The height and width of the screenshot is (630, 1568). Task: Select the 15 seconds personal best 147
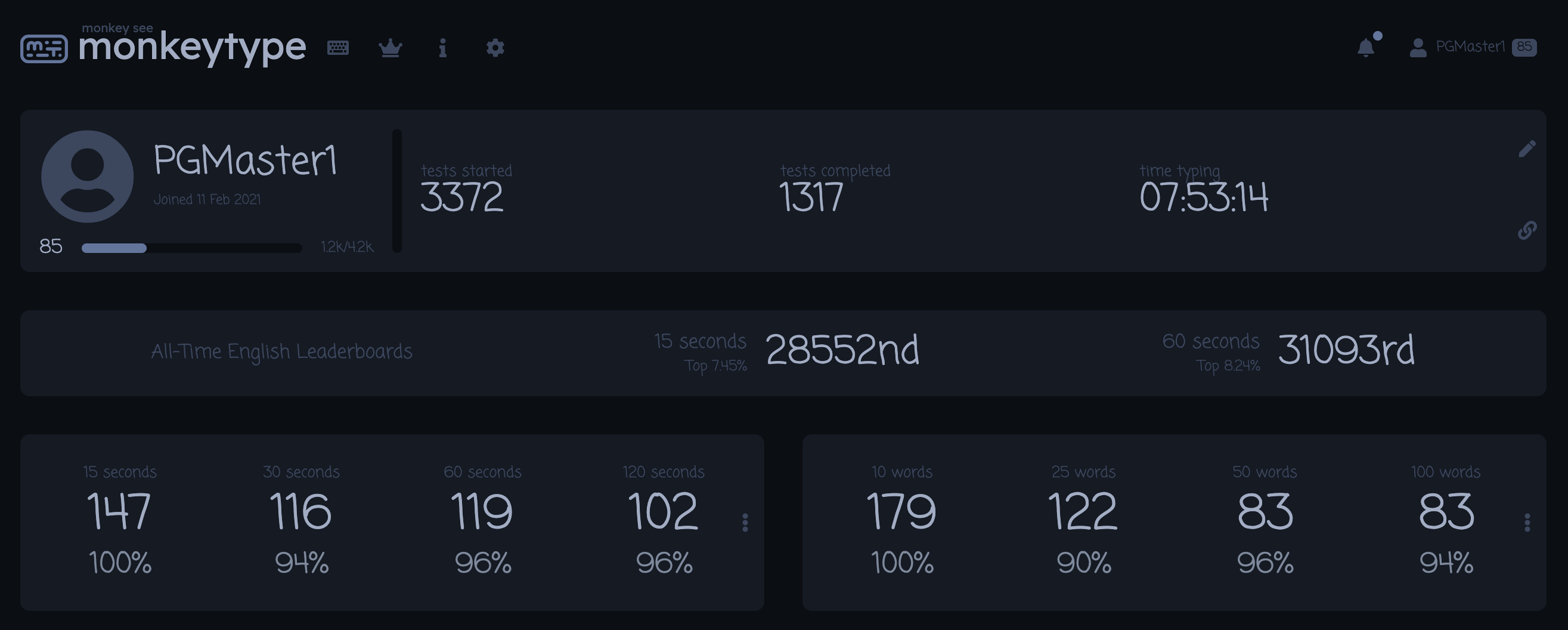(x=119, y=512)
